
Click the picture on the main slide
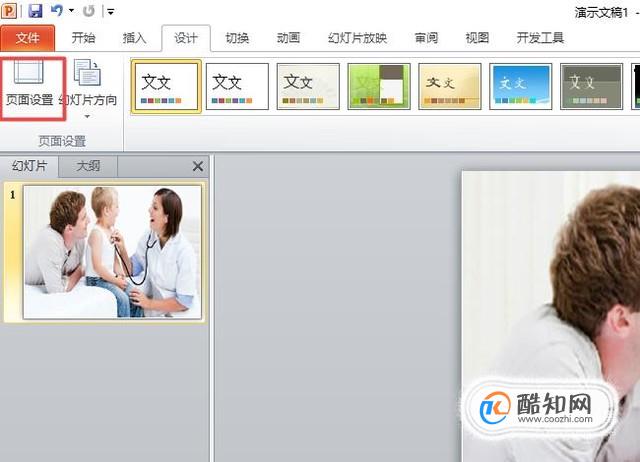tap(551, 316)
